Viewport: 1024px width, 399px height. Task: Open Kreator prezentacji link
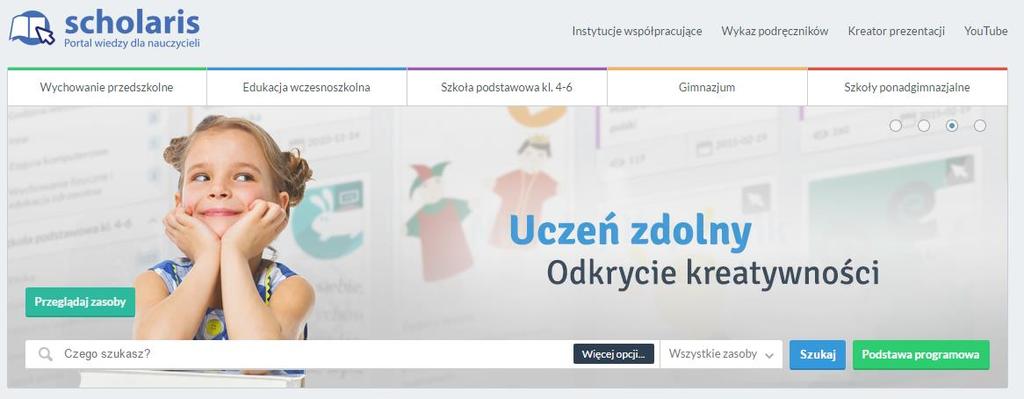click(896, 31)
